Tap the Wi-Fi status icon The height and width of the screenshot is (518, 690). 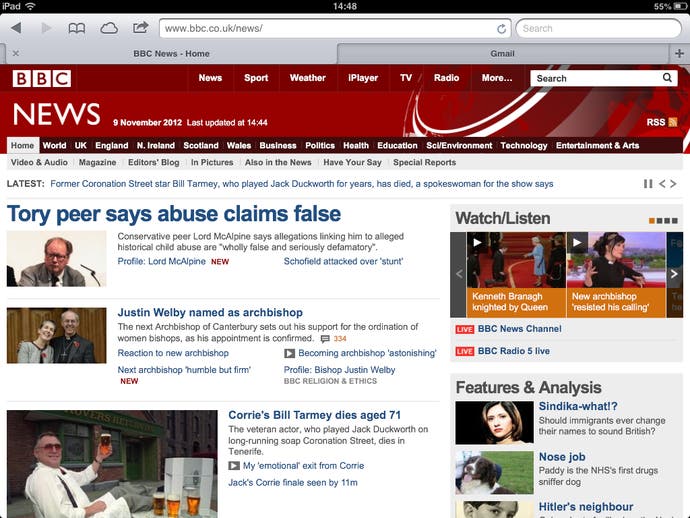click(30, 6)
